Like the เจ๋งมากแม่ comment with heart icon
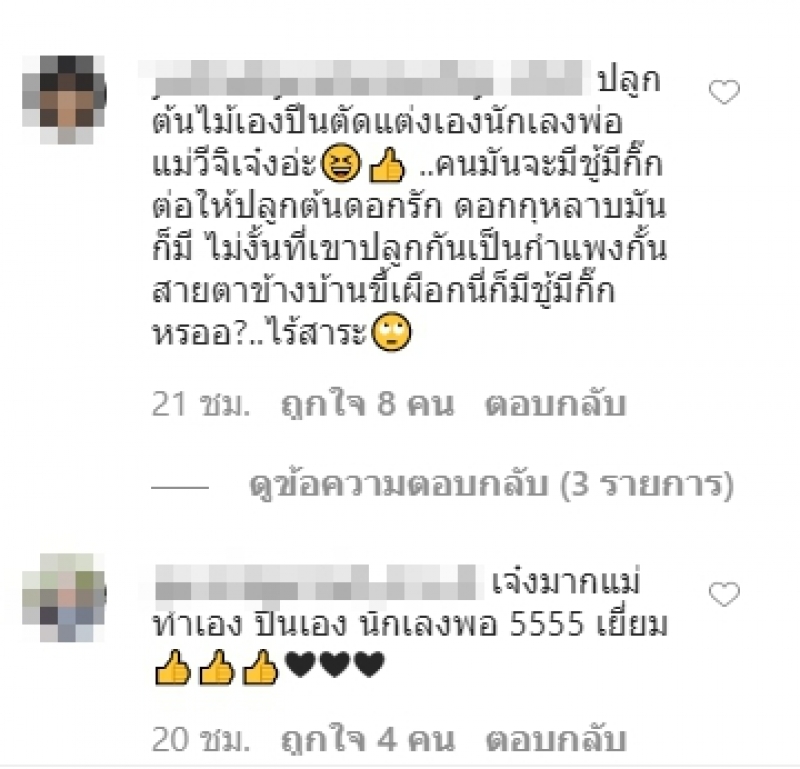800x769 pixels. click(x=724, y=594)
